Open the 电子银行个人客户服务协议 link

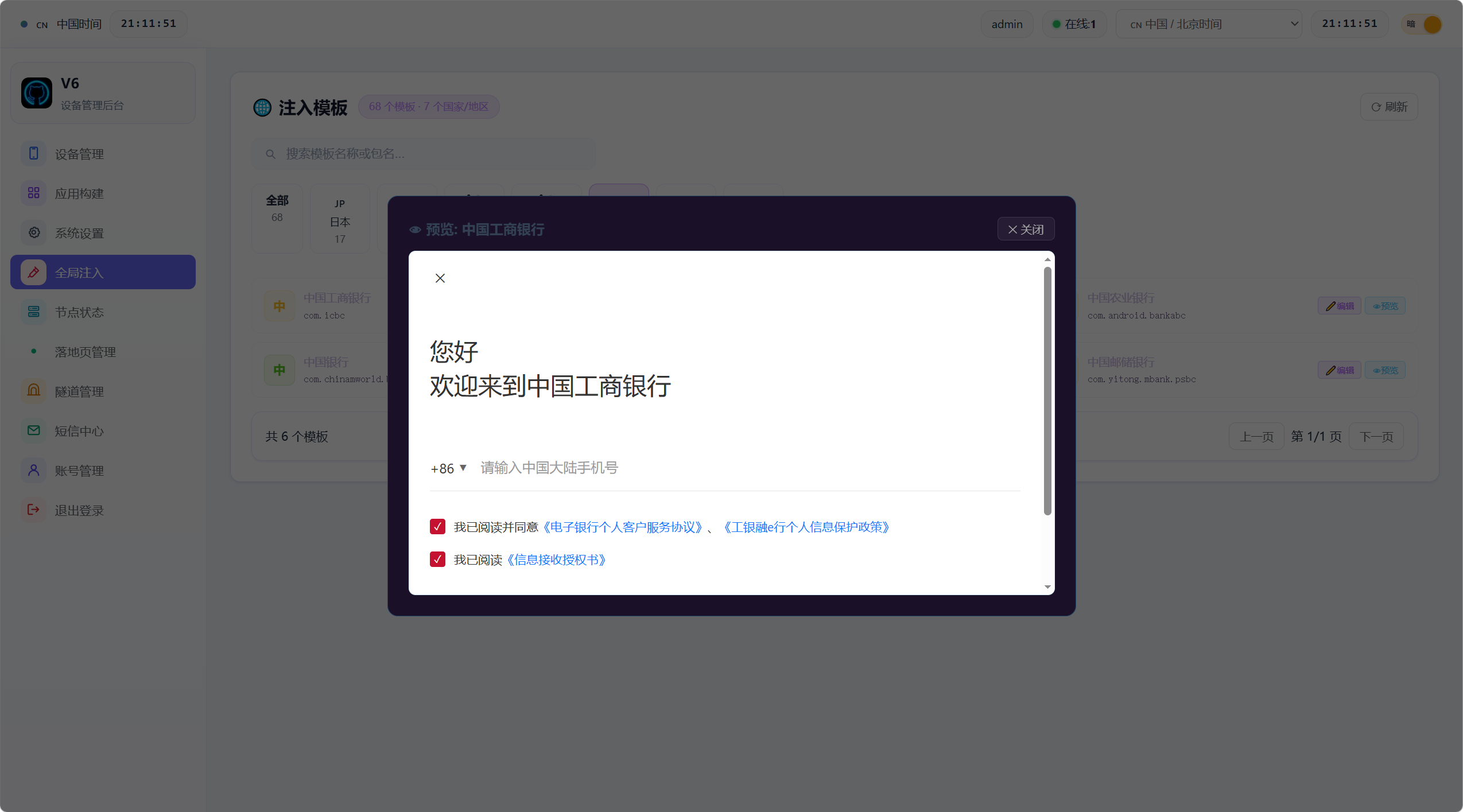click(x=623, y=527)
